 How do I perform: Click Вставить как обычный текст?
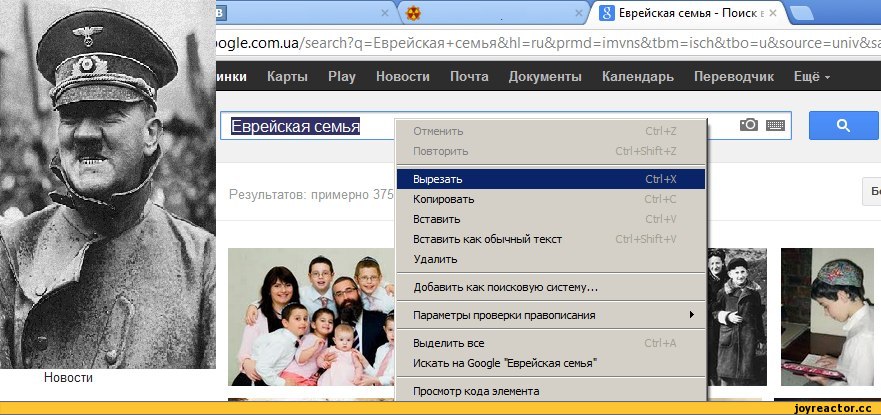coord(550,239)
